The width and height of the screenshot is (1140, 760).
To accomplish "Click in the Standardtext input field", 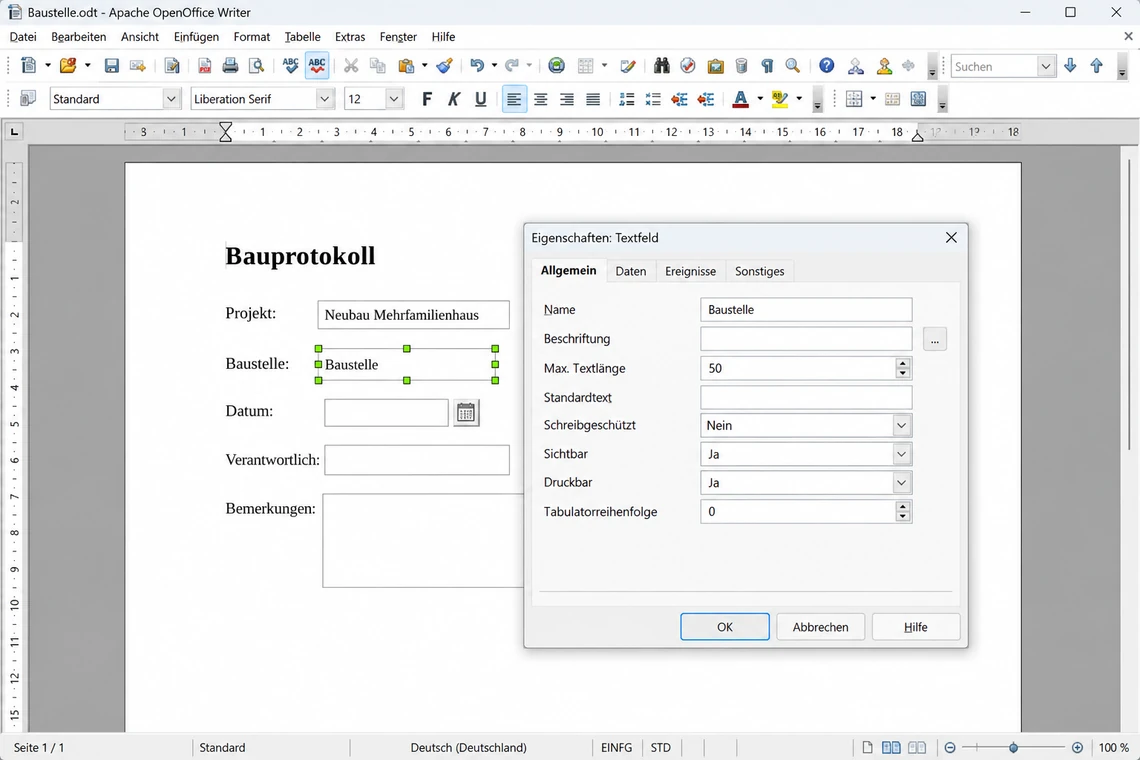I will (x=806, y=398).
